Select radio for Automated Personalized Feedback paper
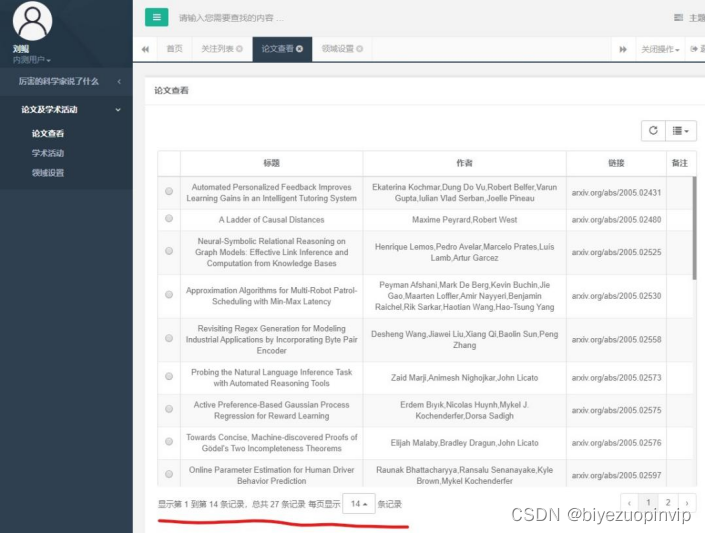Viewport: 706px width, 534px height. [169, 191]
